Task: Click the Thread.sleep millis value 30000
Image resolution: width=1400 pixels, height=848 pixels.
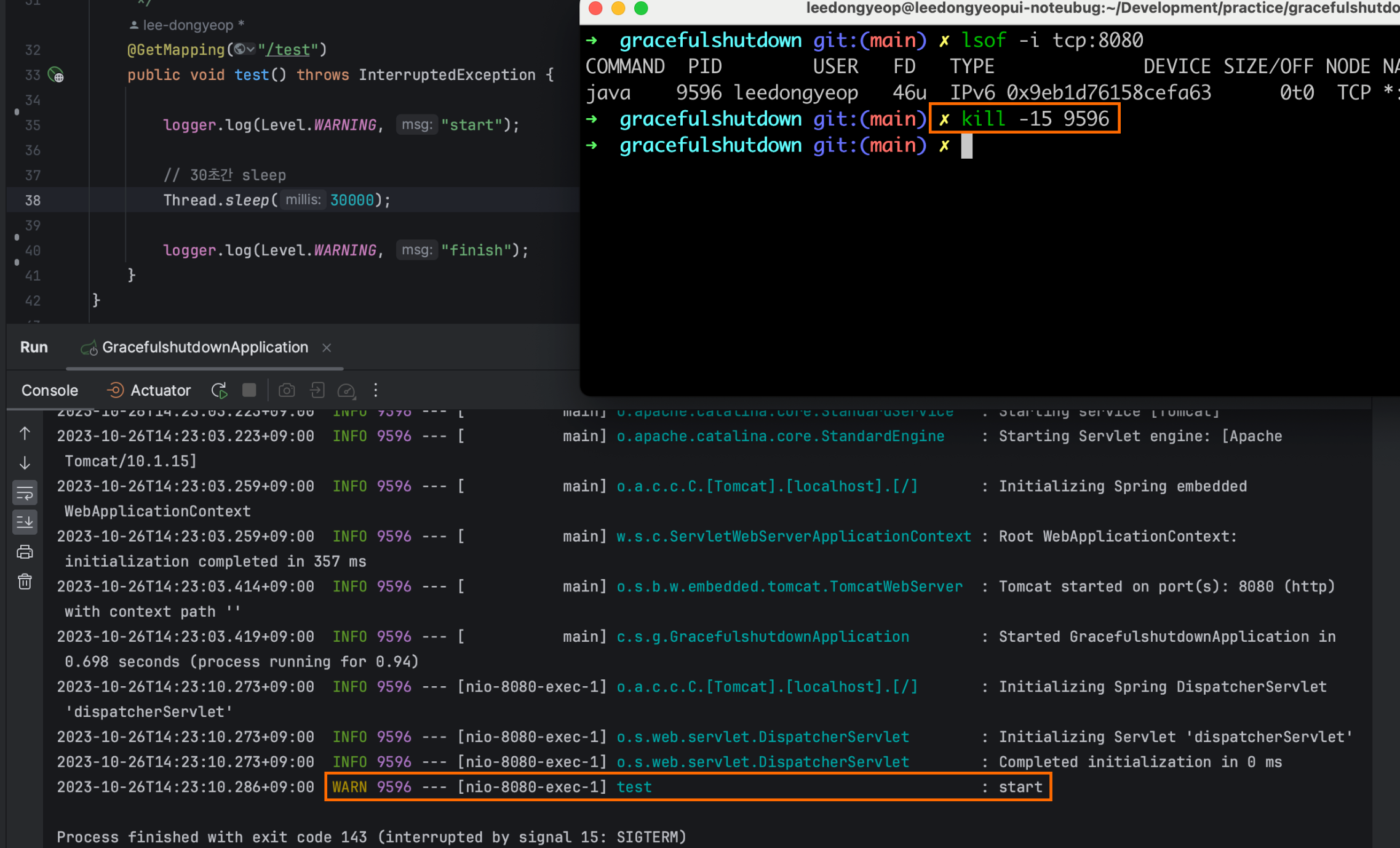Action: tap(352, 200)
